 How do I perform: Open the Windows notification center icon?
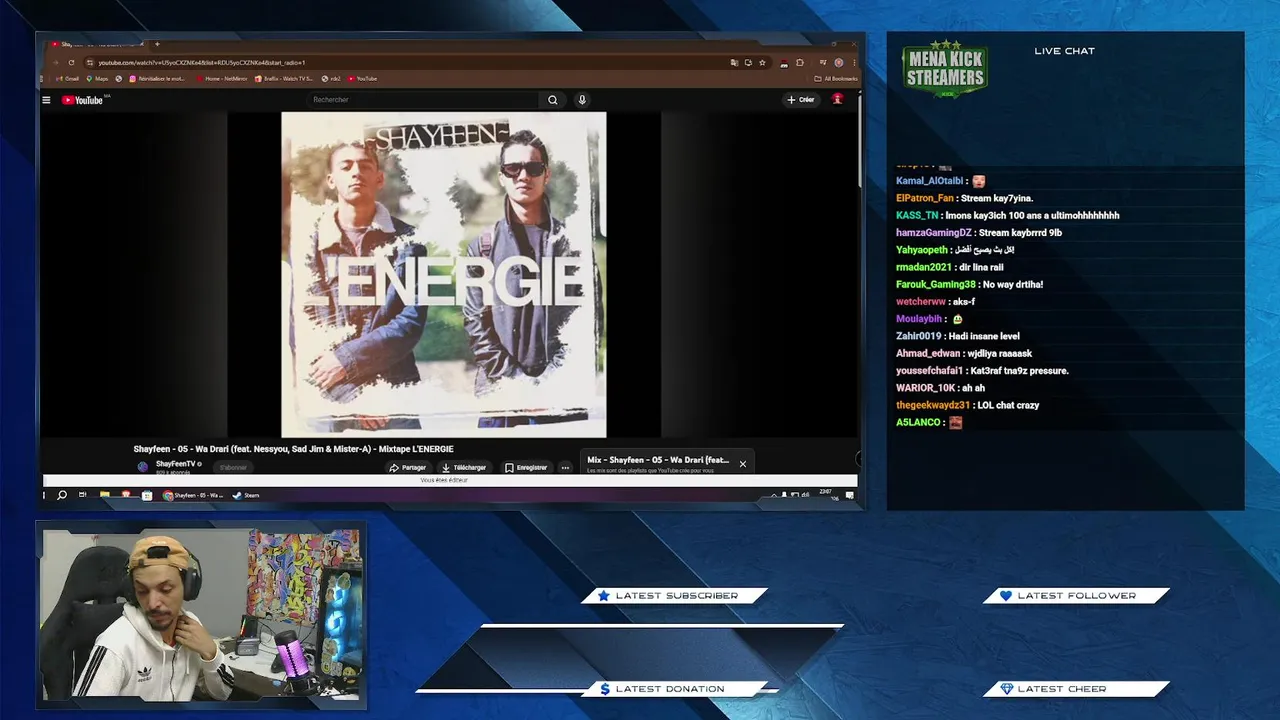(x=850, y=495)
